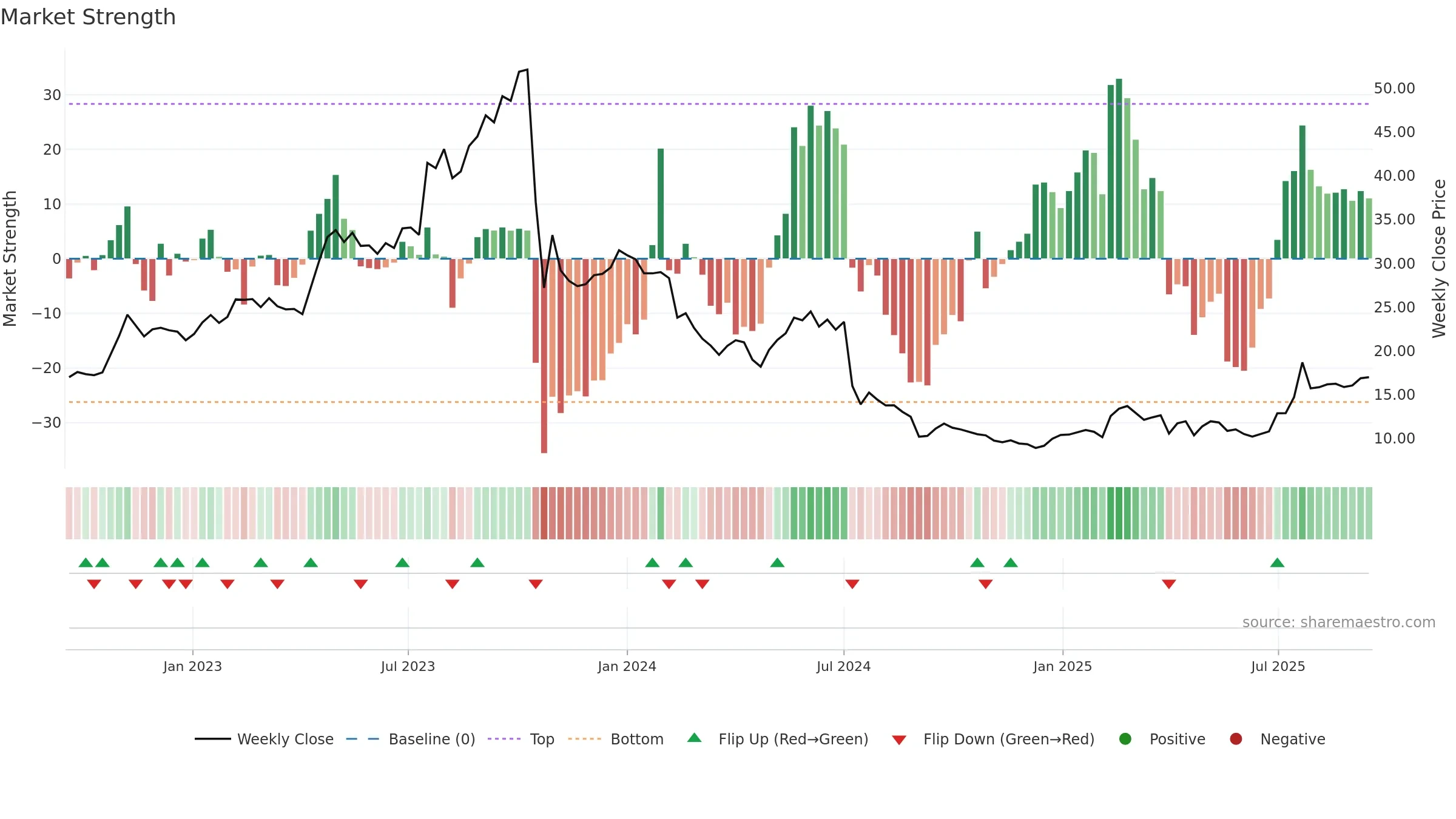Click the Jan 2024 axis label
Viewport: 1456px width, 819px height.
pos(627,666)
